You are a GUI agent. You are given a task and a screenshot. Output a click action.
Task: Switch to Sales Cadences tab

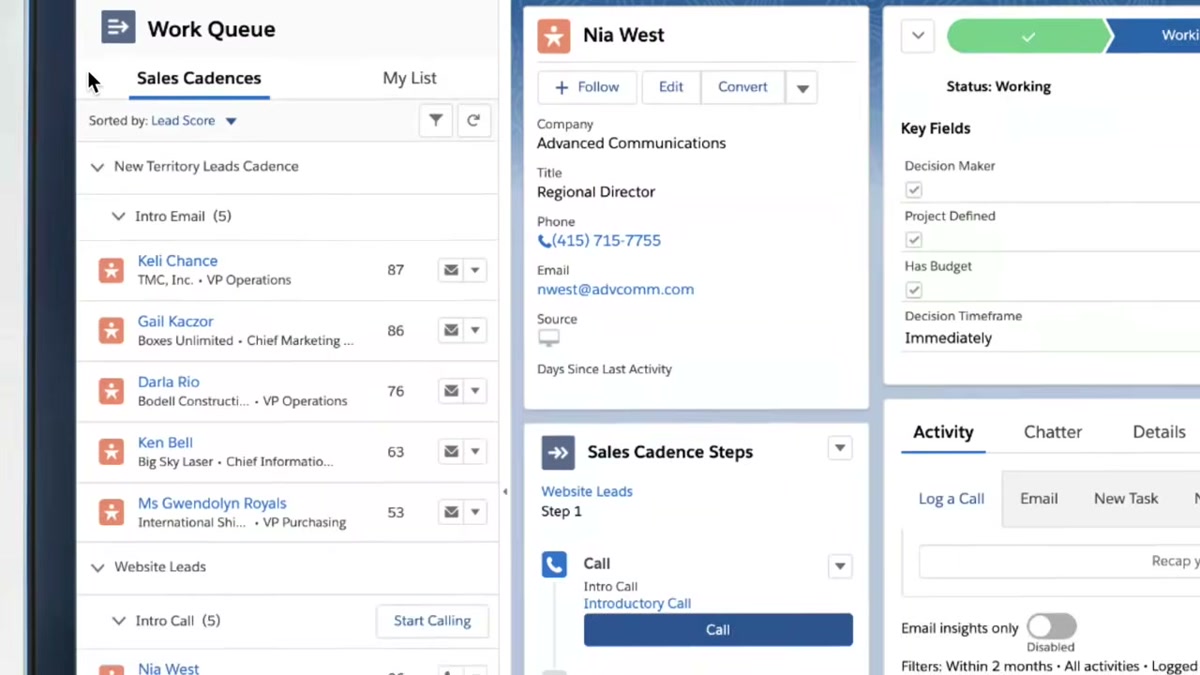click(x=199, y=78)
